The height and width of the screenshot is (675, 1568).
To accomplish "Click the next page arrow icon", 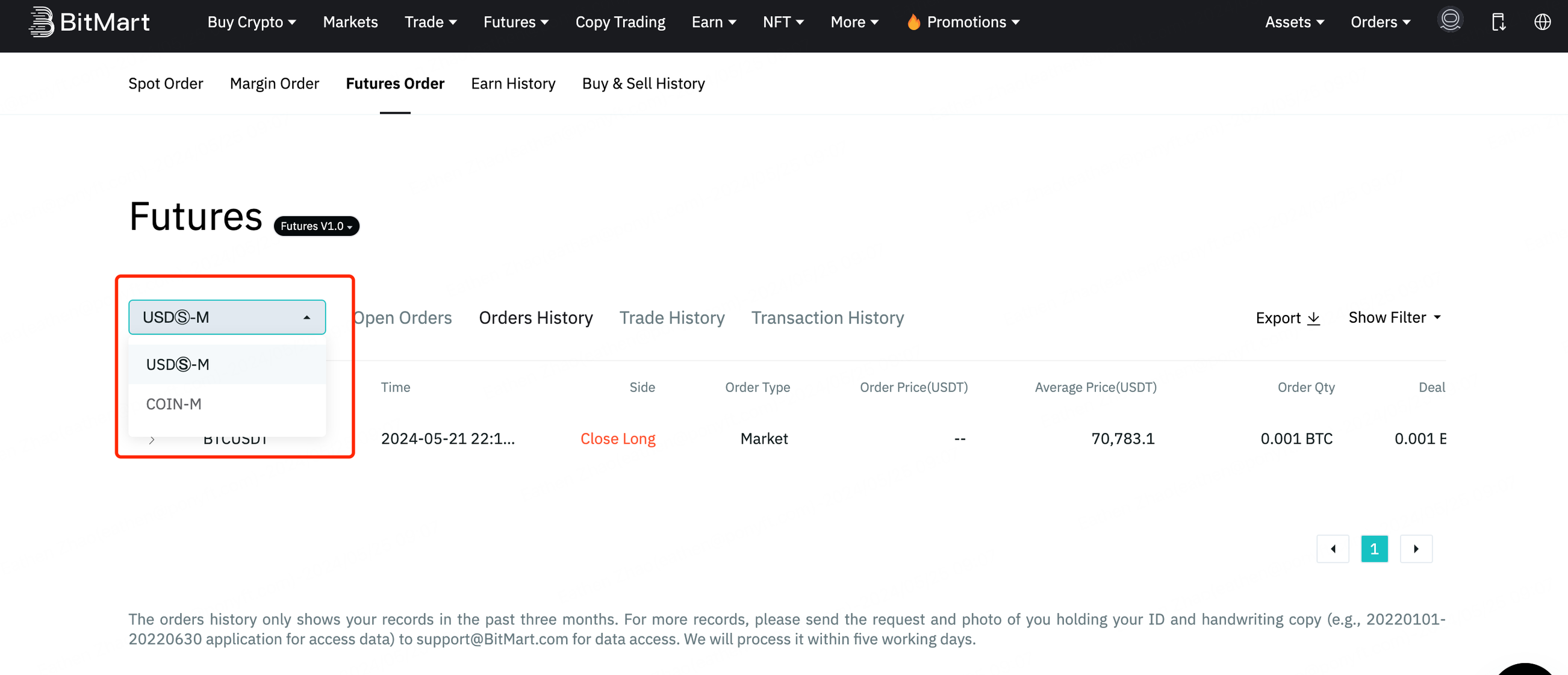I will [1416, 549].
